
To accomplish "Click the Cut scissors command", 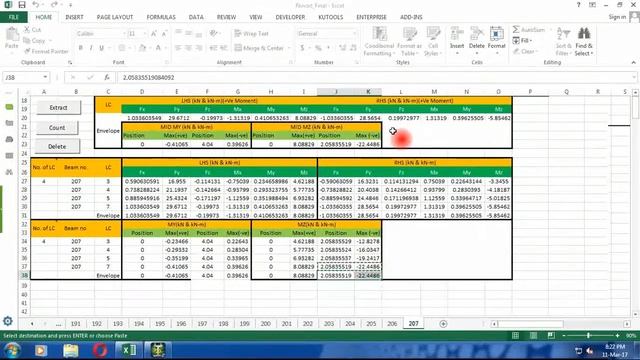I will click(x=32, y=30).
